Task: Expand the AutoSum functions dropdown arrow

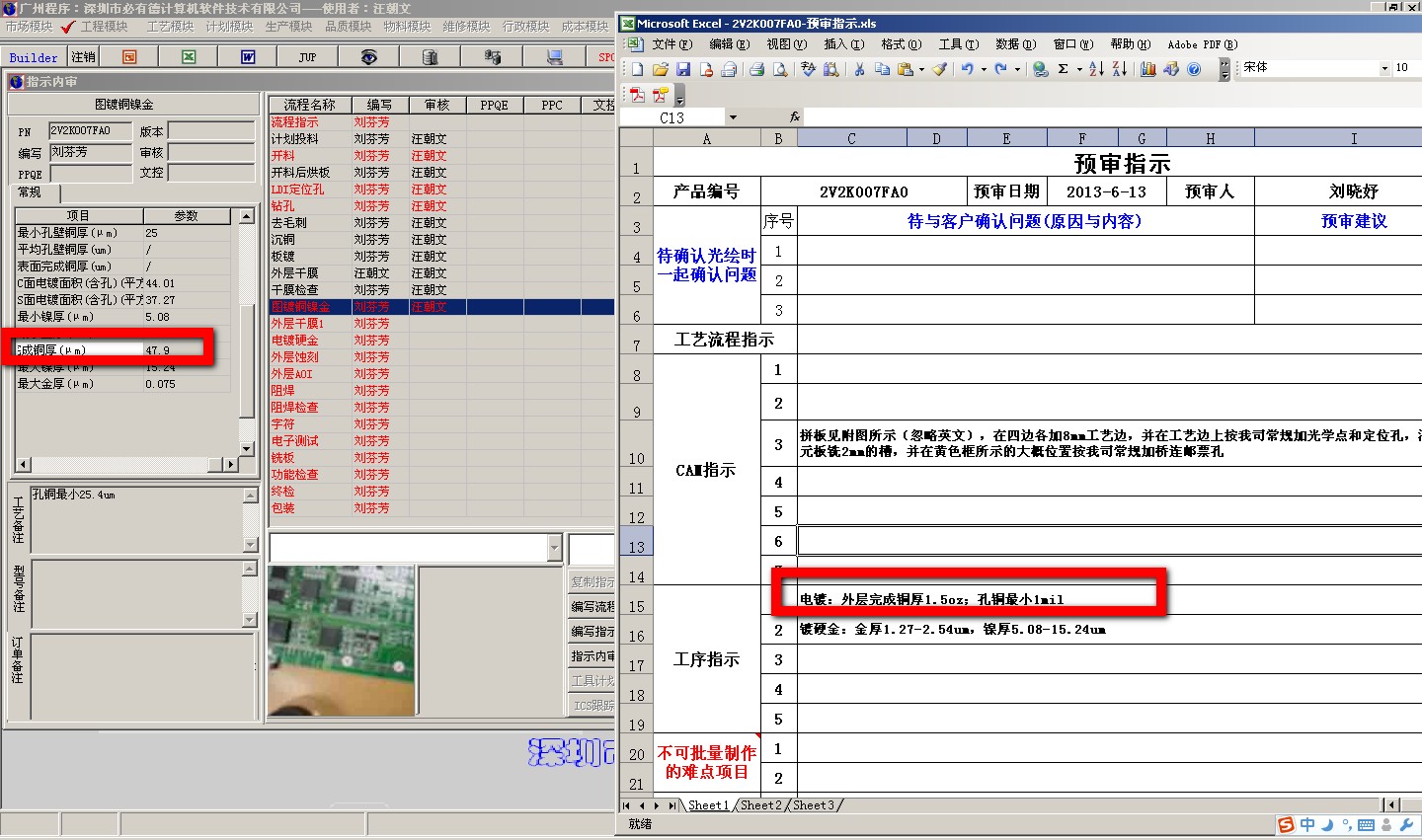Action: [x=1079, y=69]
